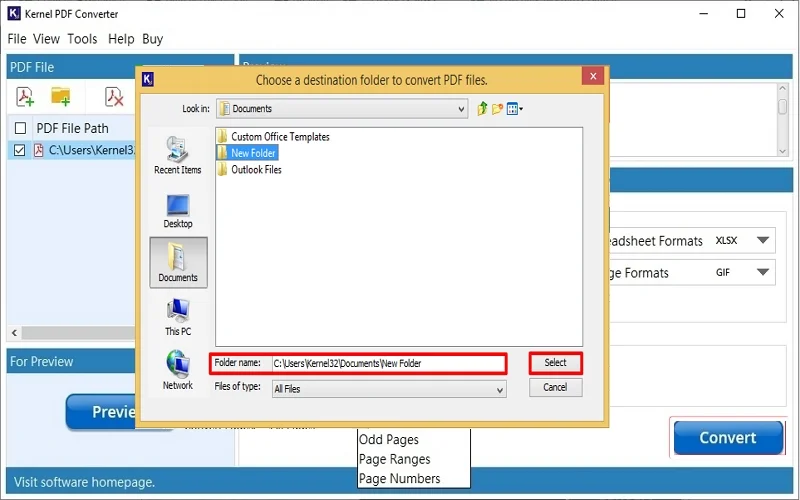Click the Kernel PDF Converter app icon
Screen dimensions: 800x500
click(14, 13)
